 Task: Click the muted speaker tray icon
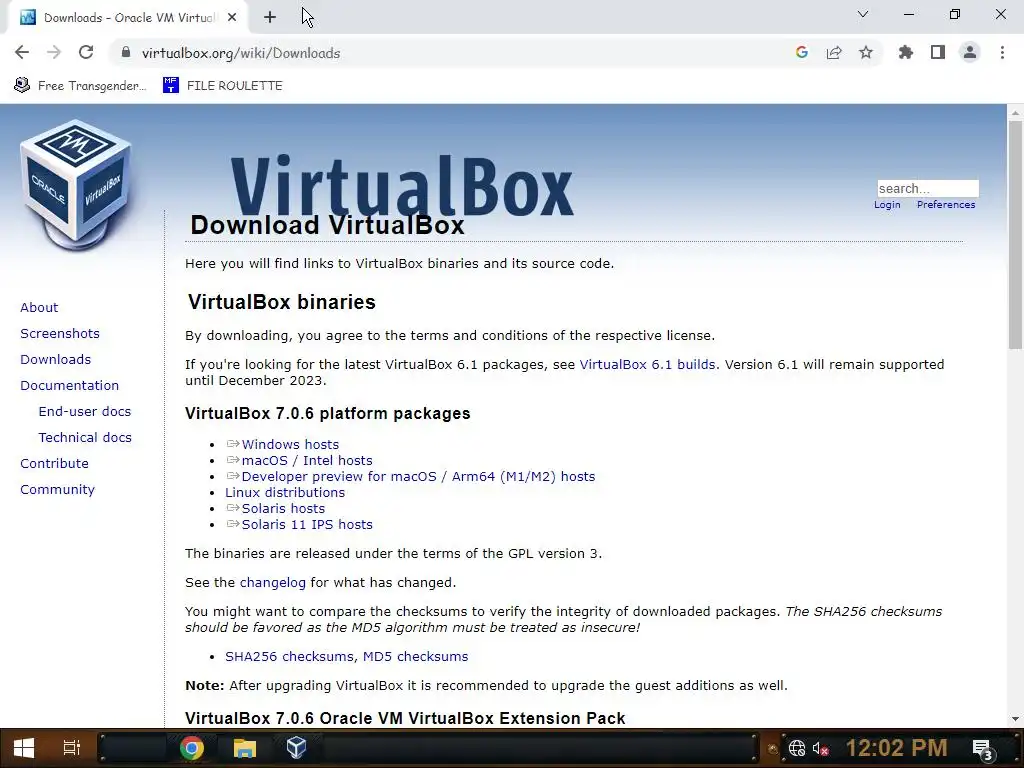(820, 748)
